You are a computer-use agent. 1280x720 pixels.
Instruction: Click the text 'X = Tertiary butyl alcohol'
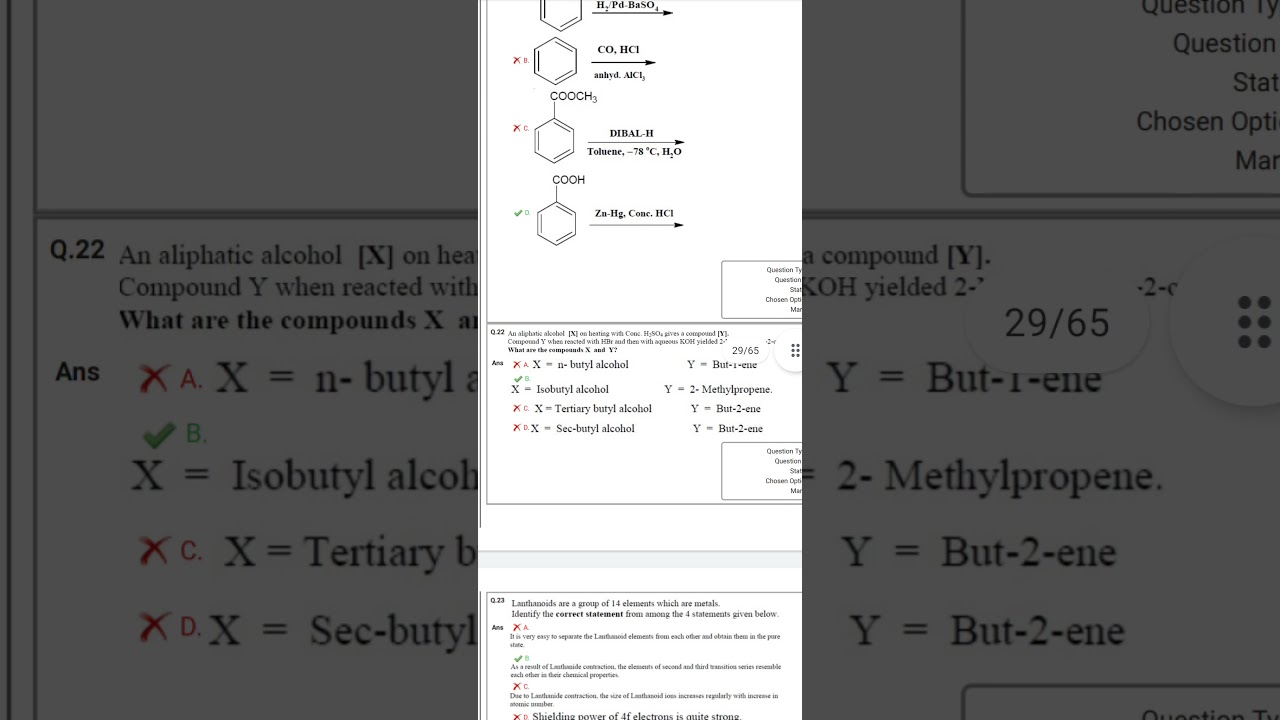(593, 408)
